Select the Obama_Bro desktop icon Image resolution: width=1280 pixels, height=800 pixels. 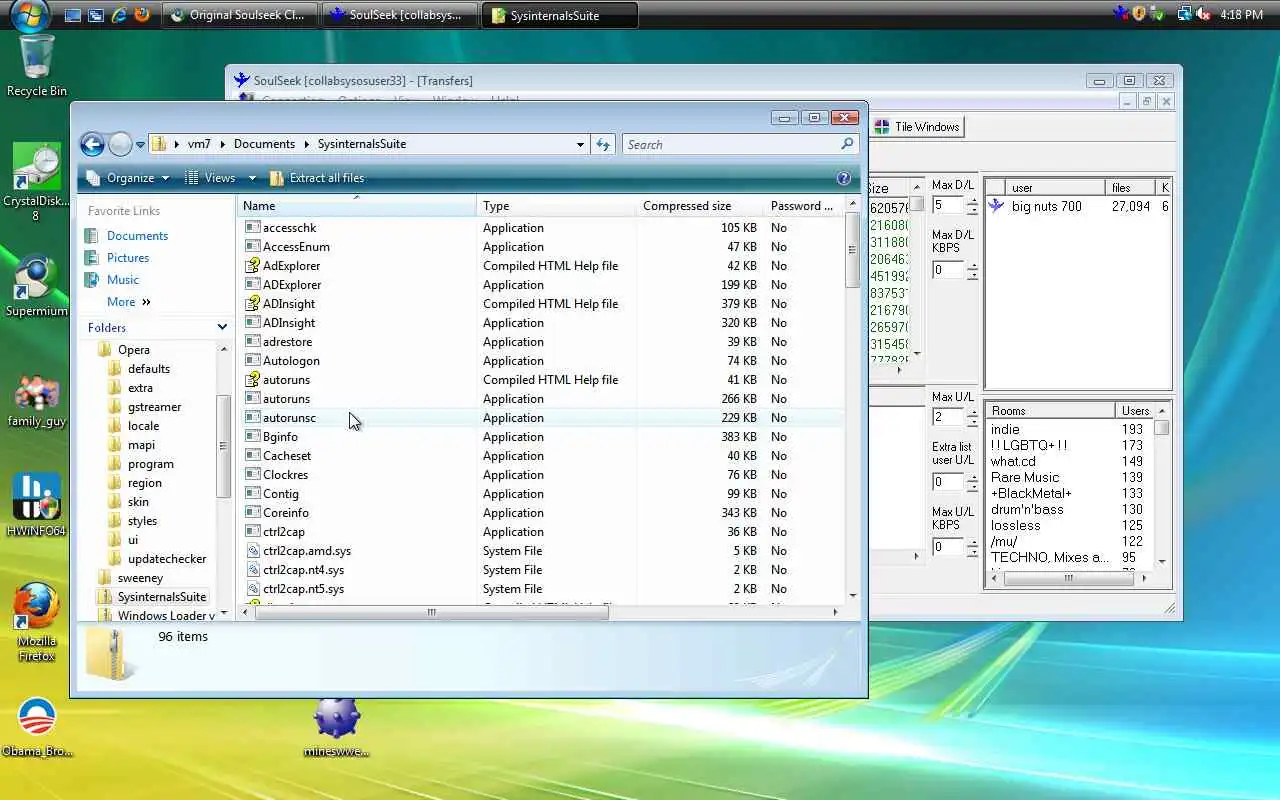pos(36,727)
